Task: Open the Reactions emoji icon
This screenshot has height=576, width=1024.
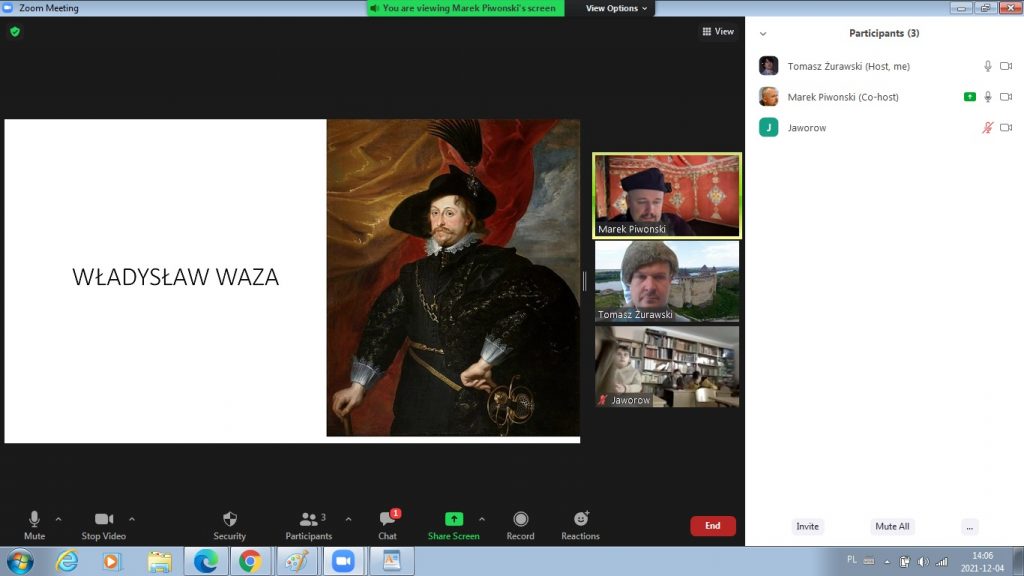Action: (580, 520)
